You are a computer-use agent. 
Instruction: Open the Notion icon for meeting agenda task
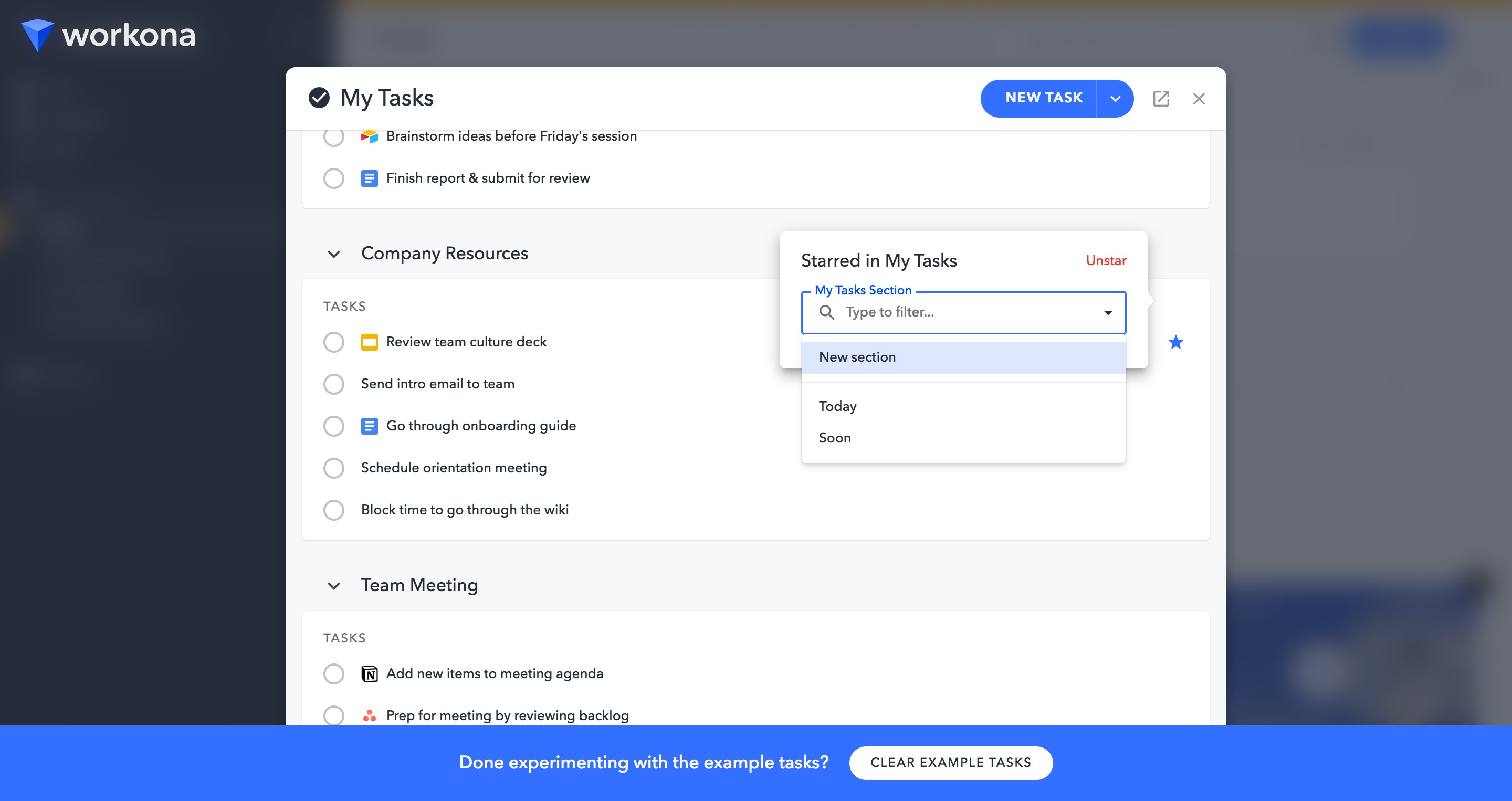(x=369, y=673)
